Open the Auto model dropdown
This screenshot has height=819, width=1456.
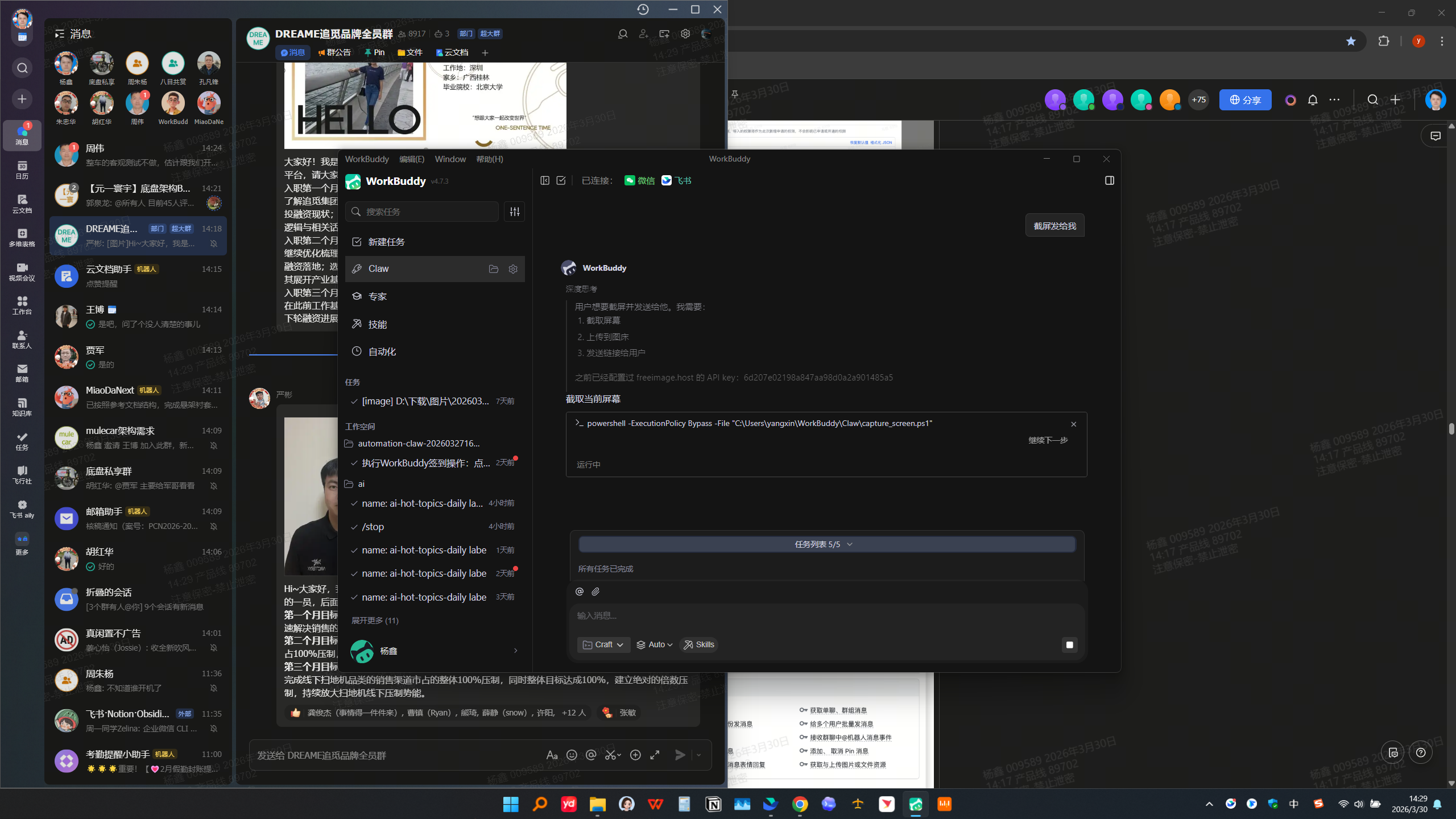point(655,644)
